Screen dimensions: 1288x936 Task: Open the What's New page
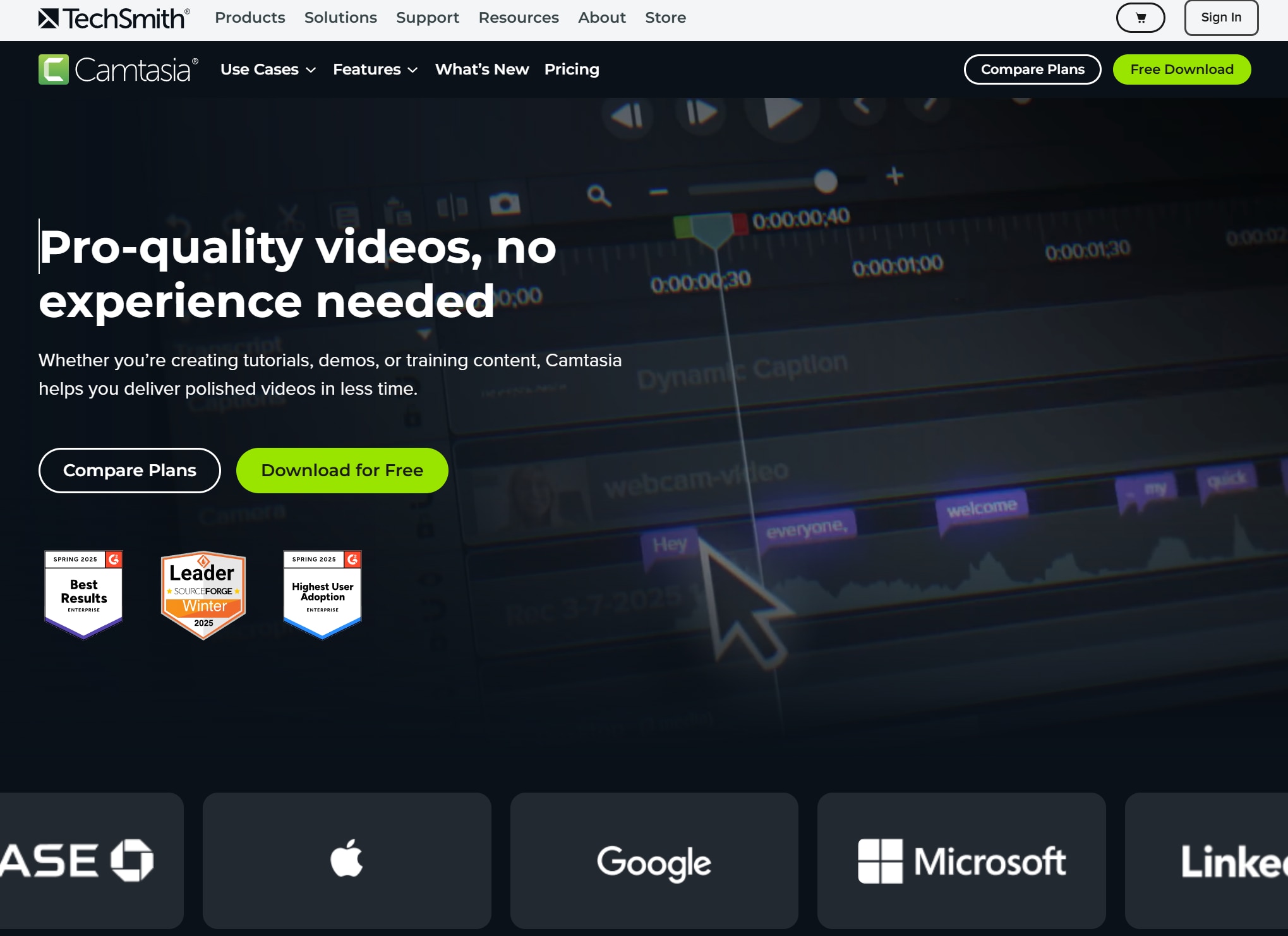point(482,69)
